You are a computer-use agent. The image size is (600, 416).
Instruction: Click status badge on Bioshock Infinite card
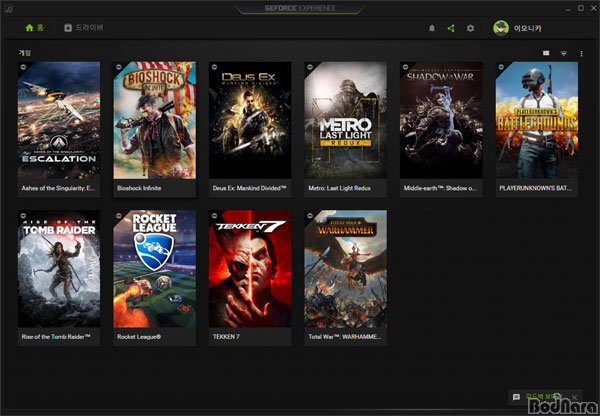click(x=119, y=67)
